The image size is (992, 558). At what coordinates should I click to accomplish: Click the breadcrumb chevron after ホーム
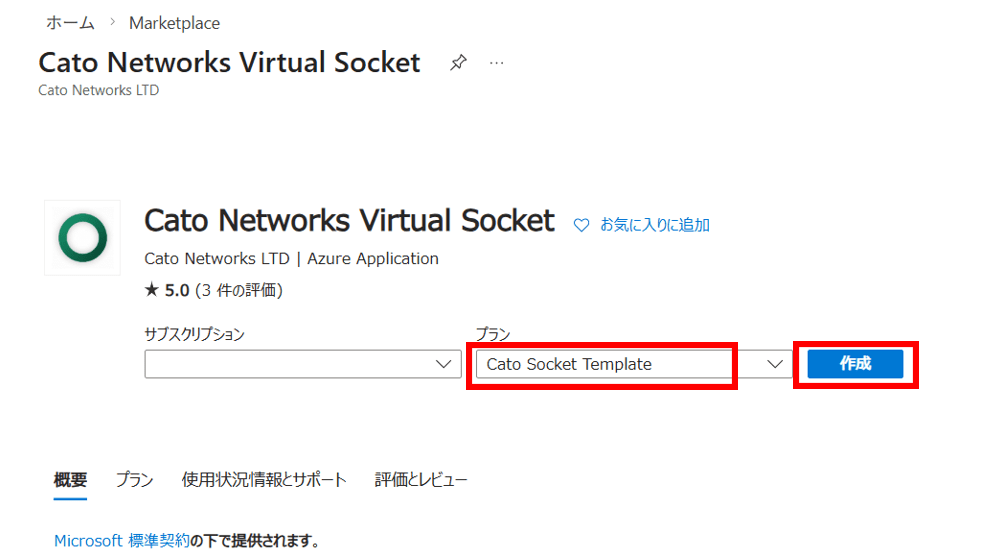coord(111,23)
